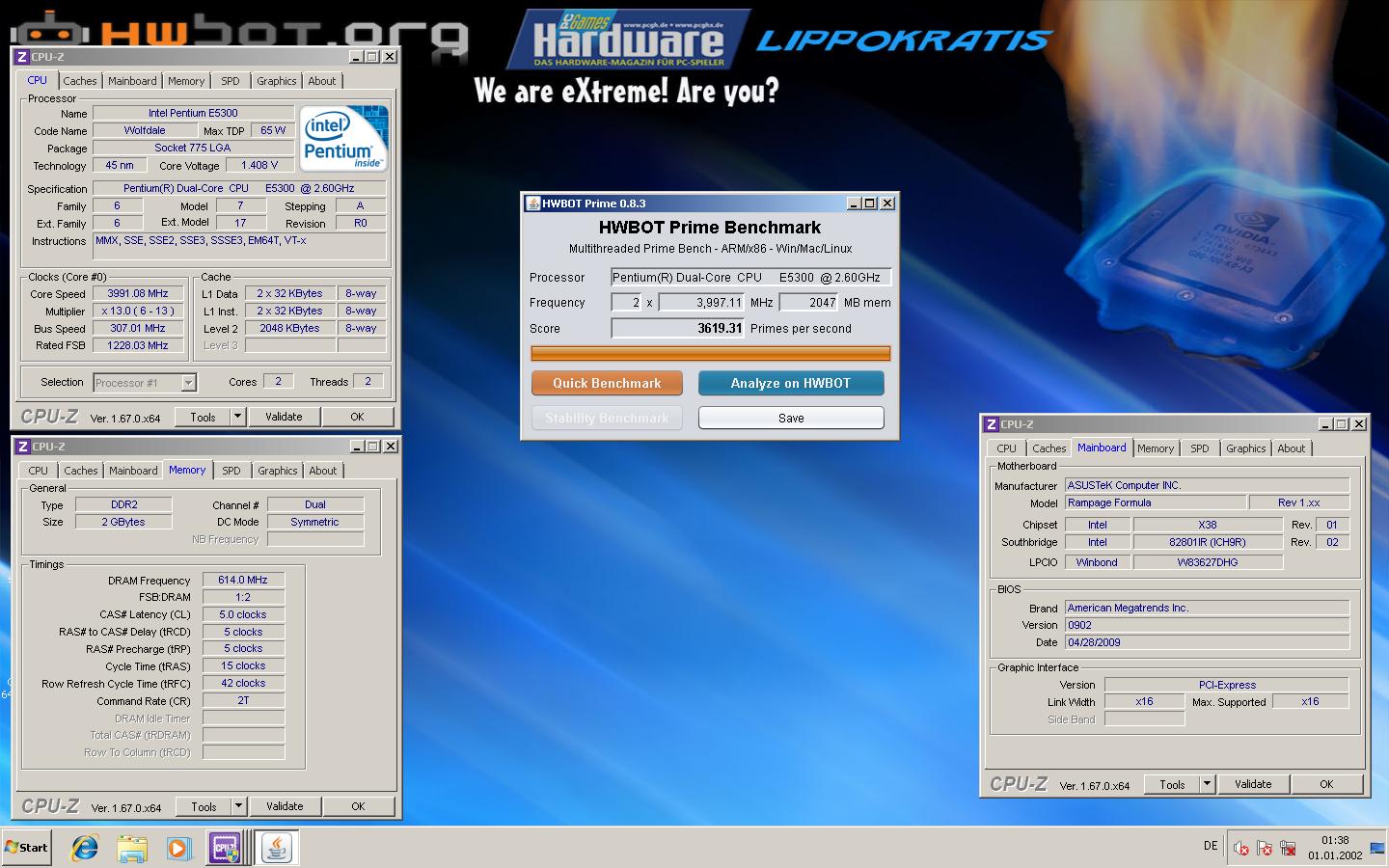Click chipset value X38
The image size is (1389, 868).
(x=1208, y=525)
